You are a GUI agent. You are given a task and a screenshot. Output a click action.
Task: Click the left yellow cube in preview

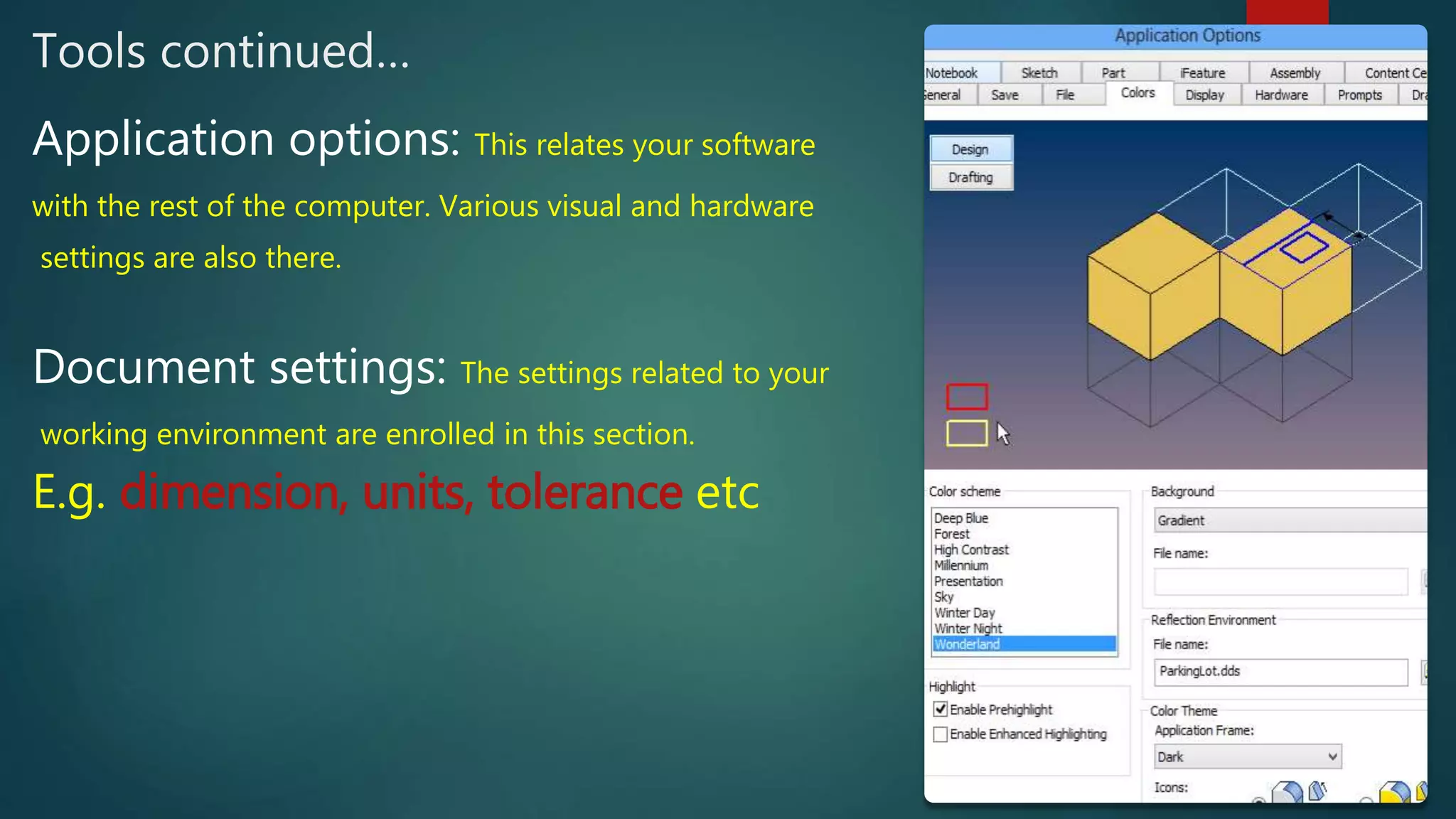tap(1152, 284)
